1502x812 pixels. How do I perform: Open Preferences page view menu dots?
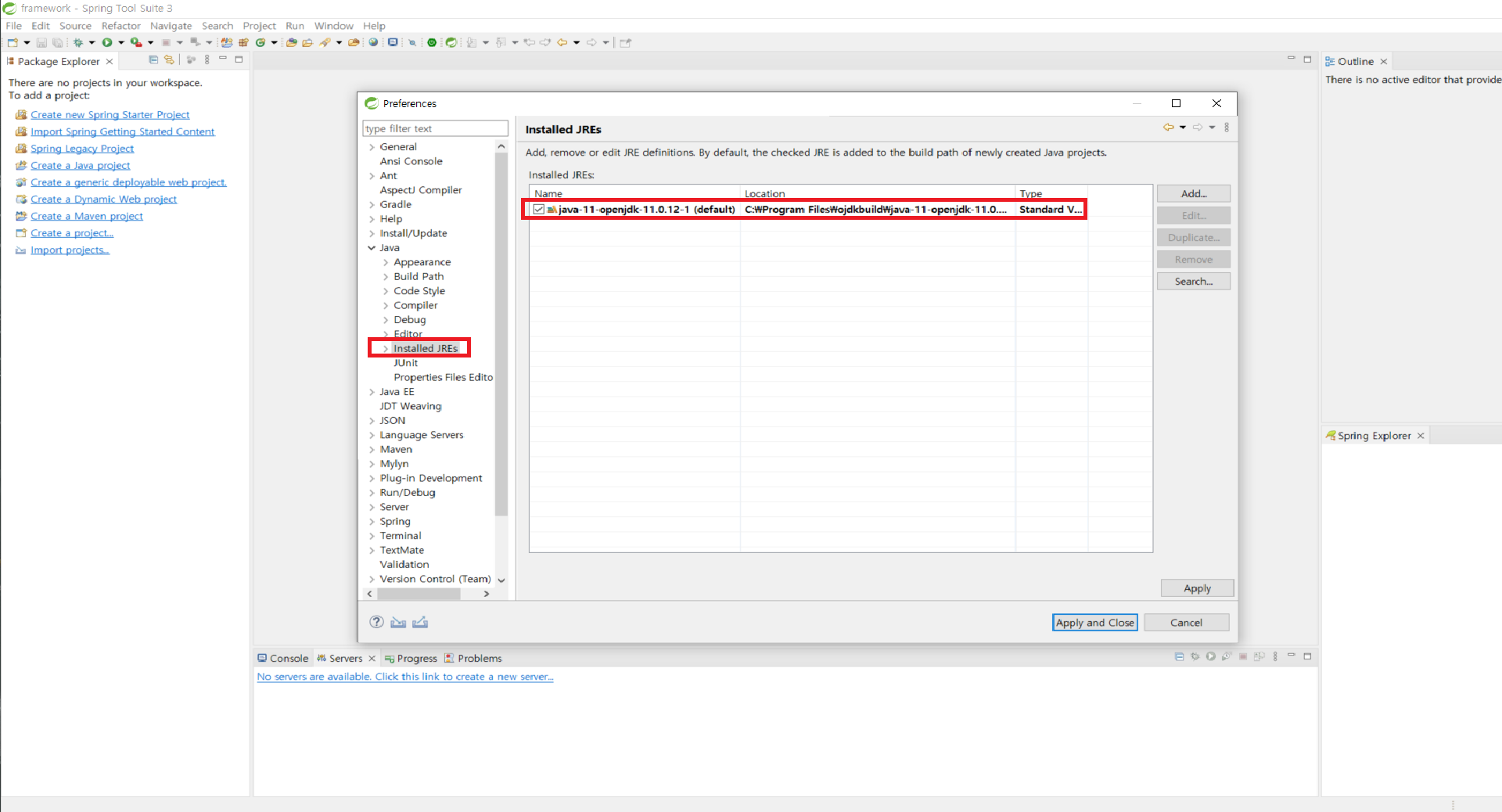[1227, 127]
